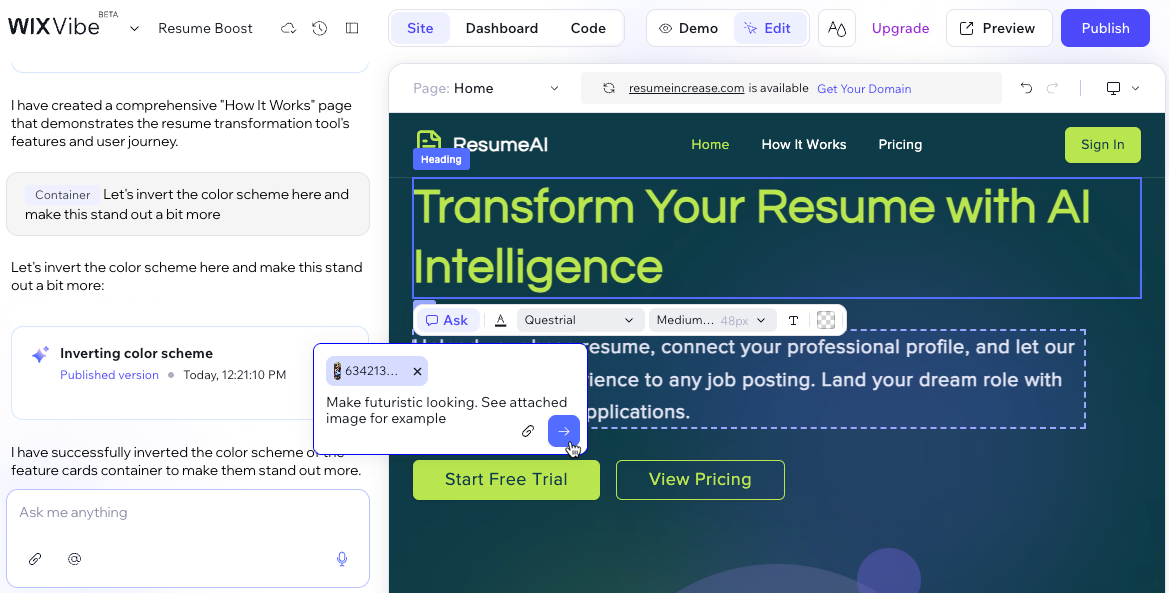Click the Sign In button
Viewport: 1169px width, 593px height.
pyautogui.click(x=1103, y=145)
